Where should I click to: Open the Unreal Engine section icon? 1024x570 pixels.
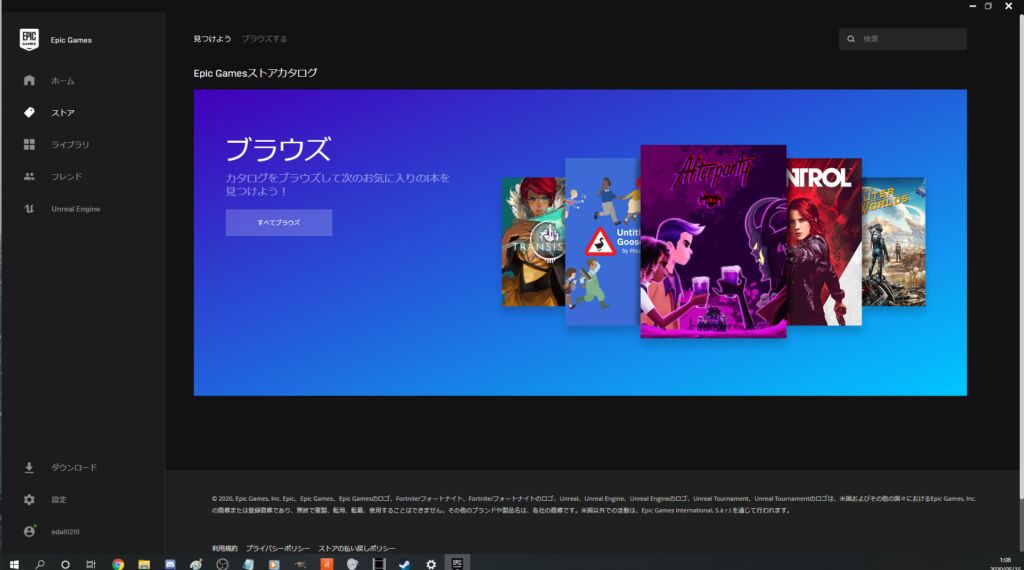pos(29,209)
